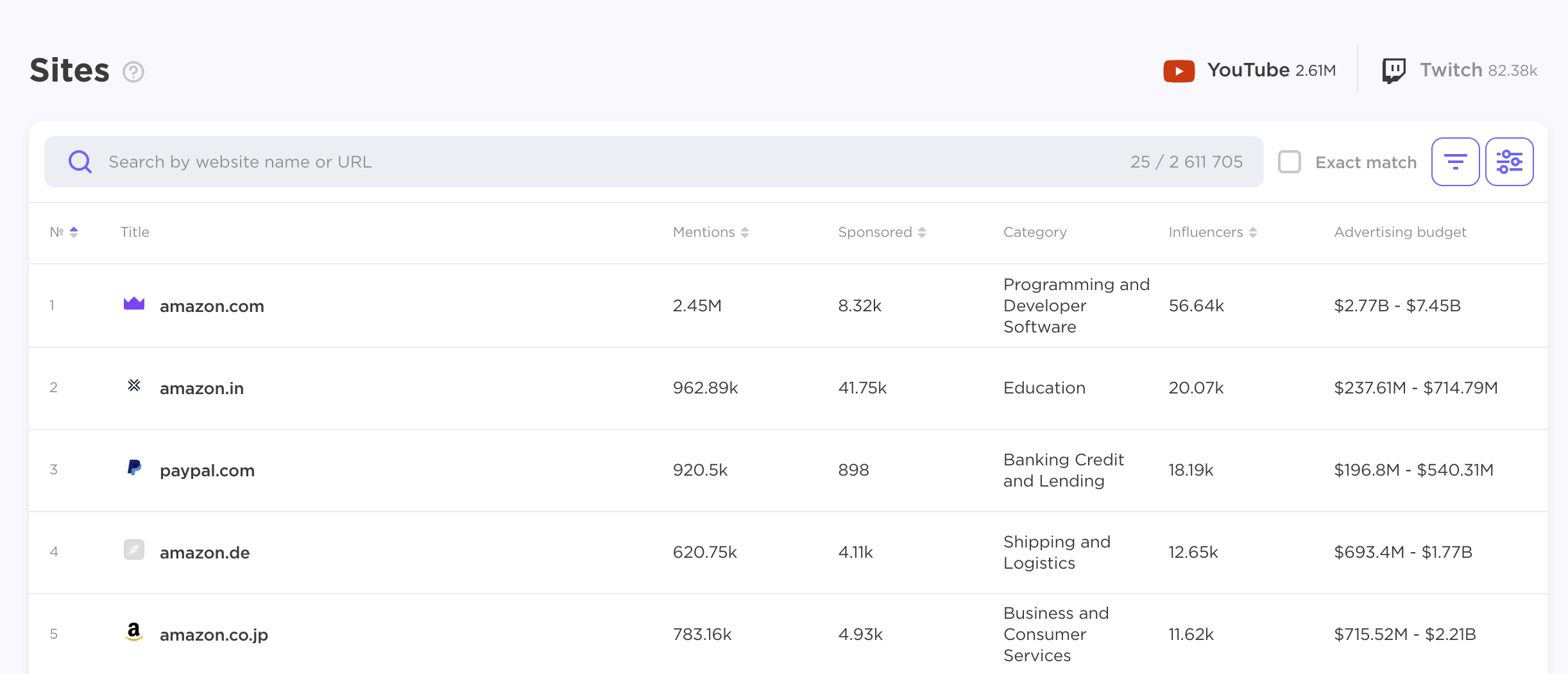This screenshot has width=1568, height=674.
Task: Open the display settings sliders icon
Action: pyautogui.click(x=1511, y=161)
